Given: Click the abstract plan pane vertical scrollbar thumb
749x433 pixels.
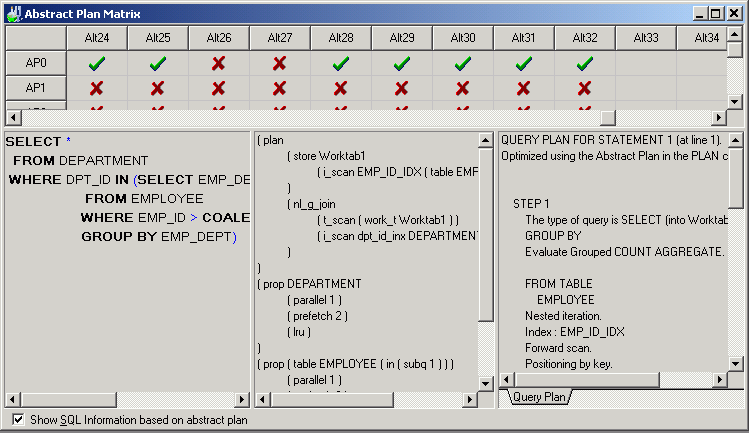Looking at the screenshot, I should click(485, 235).
